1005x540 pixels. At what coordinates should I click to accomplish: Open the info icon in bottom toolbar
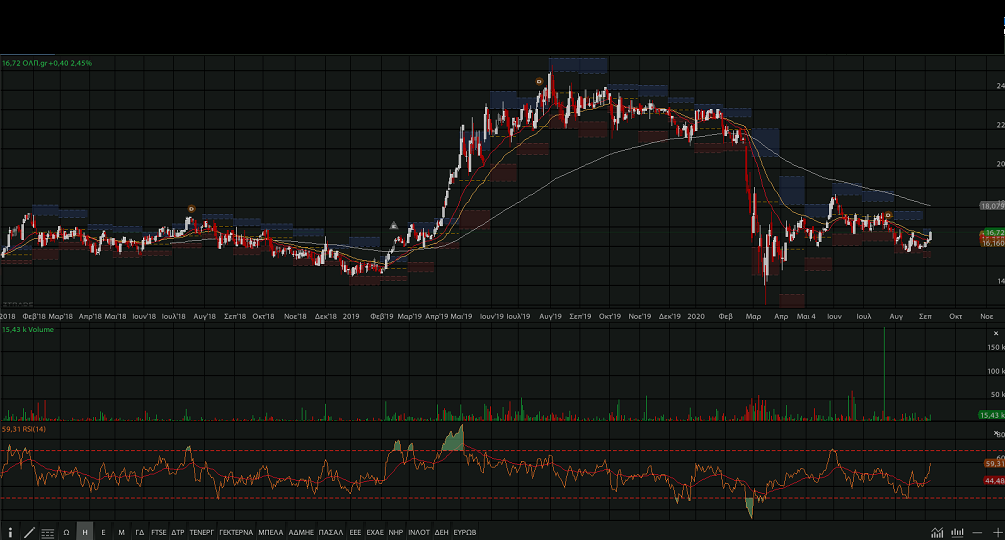(x=10, y=532)
